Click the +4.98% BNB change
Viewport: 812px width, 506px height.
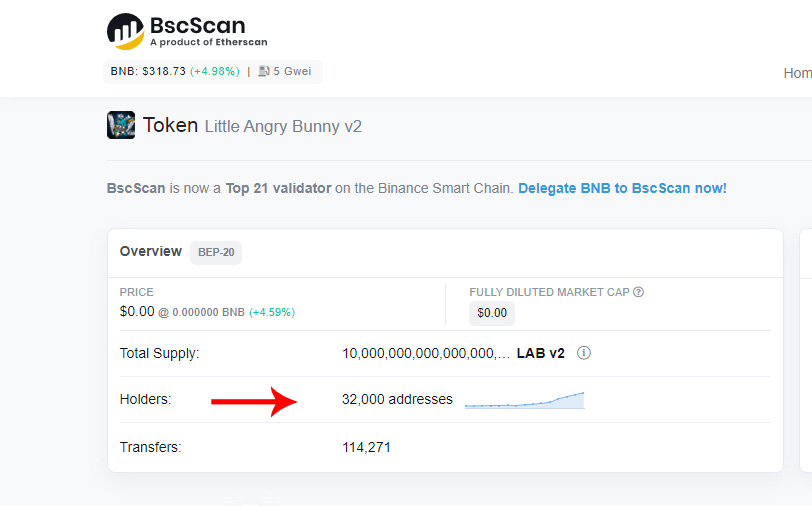coord(215,71)
